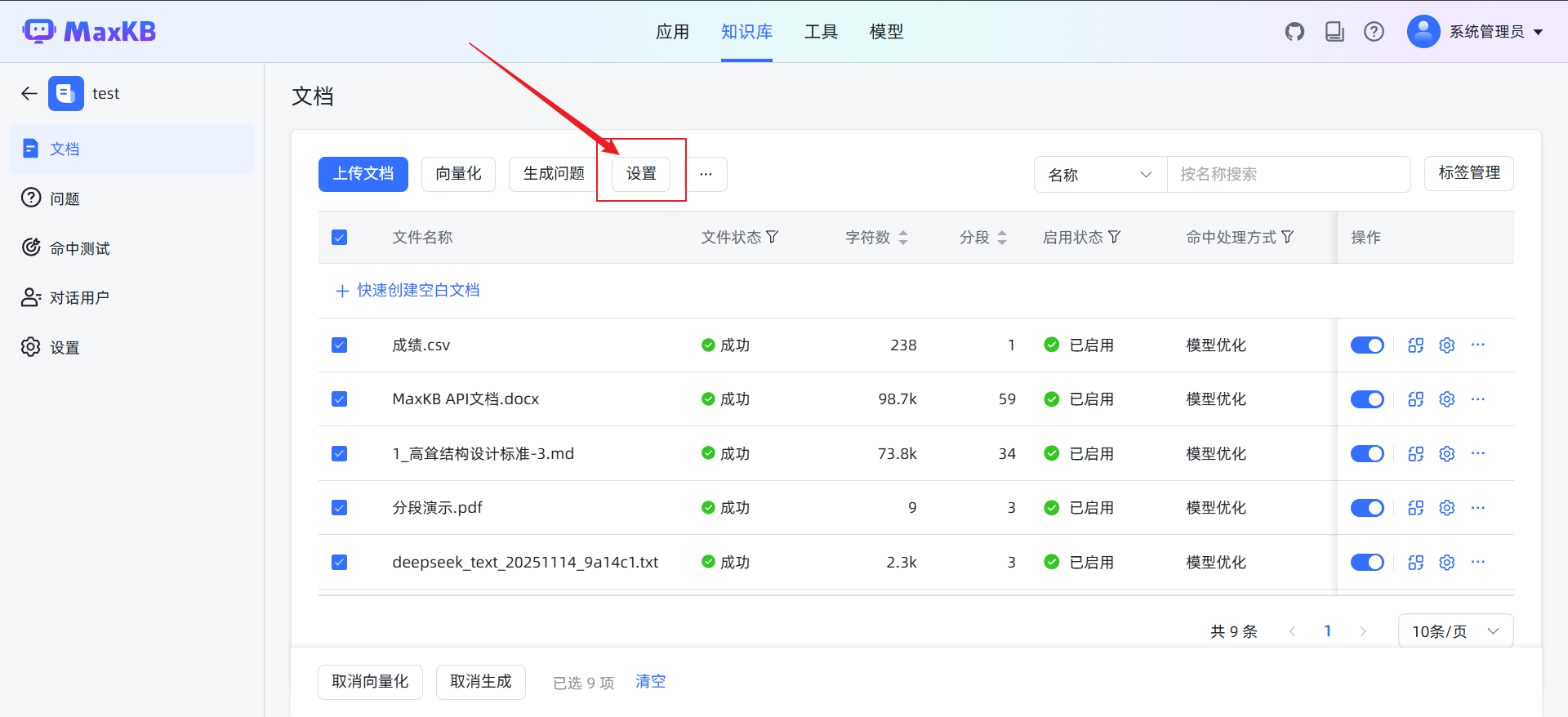Image resolution: width=1568 pixels, height=717 pixels.
Task: Sort by 字符数 column arrows
Action: (x=902, y=238)
